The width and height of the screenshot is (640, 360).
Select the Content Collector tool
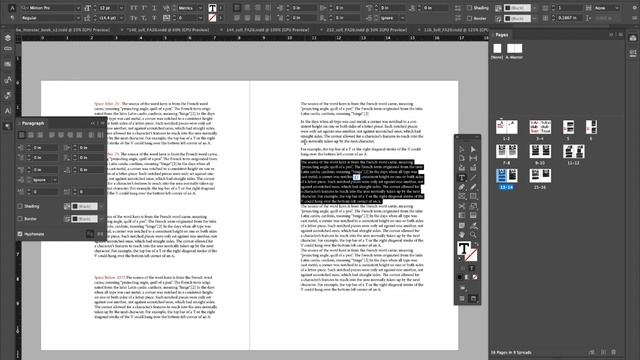pos(462,168)
